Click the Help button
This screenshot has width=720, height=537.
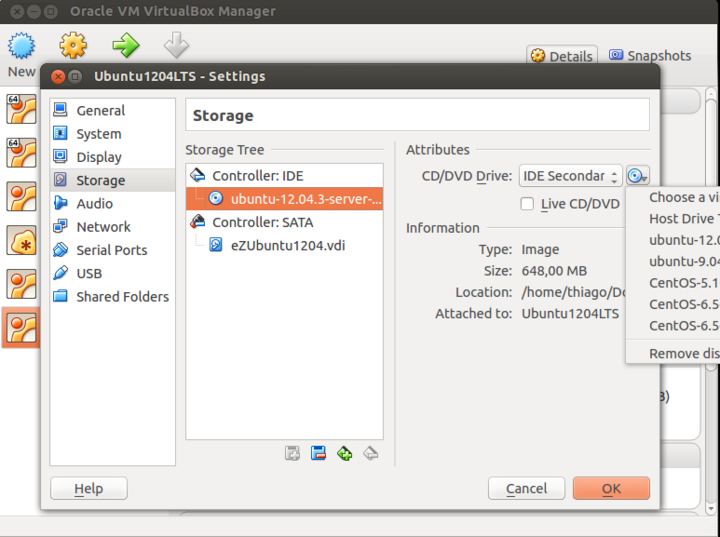pos(89,488)
